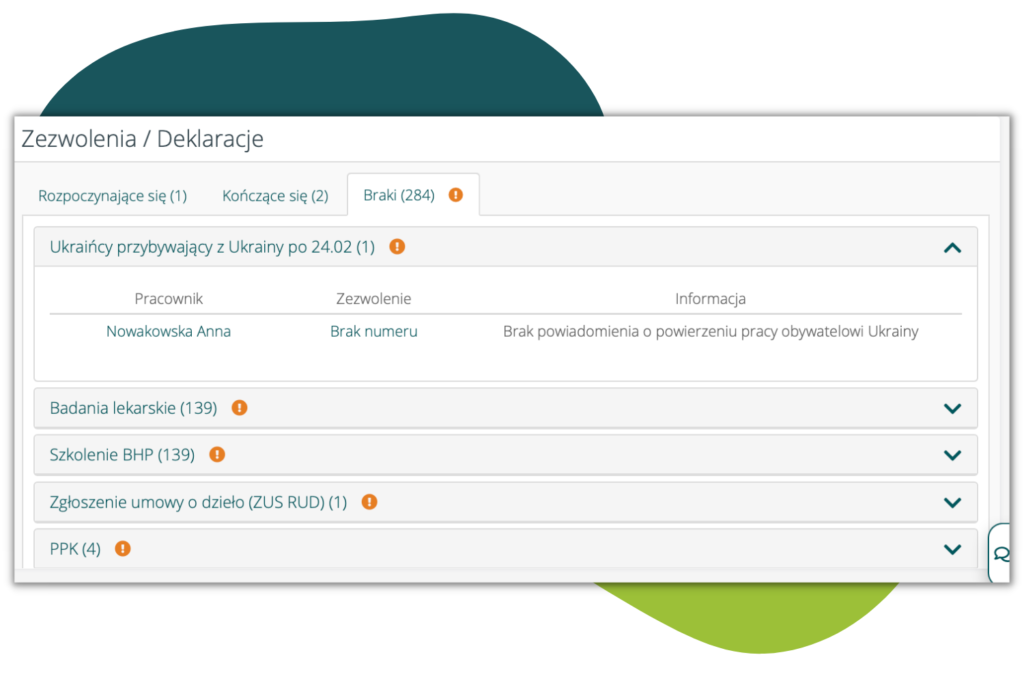Click the Badania lekarskie (139) header title
This screenshot has width=1024, height=683.
point(133,408)
